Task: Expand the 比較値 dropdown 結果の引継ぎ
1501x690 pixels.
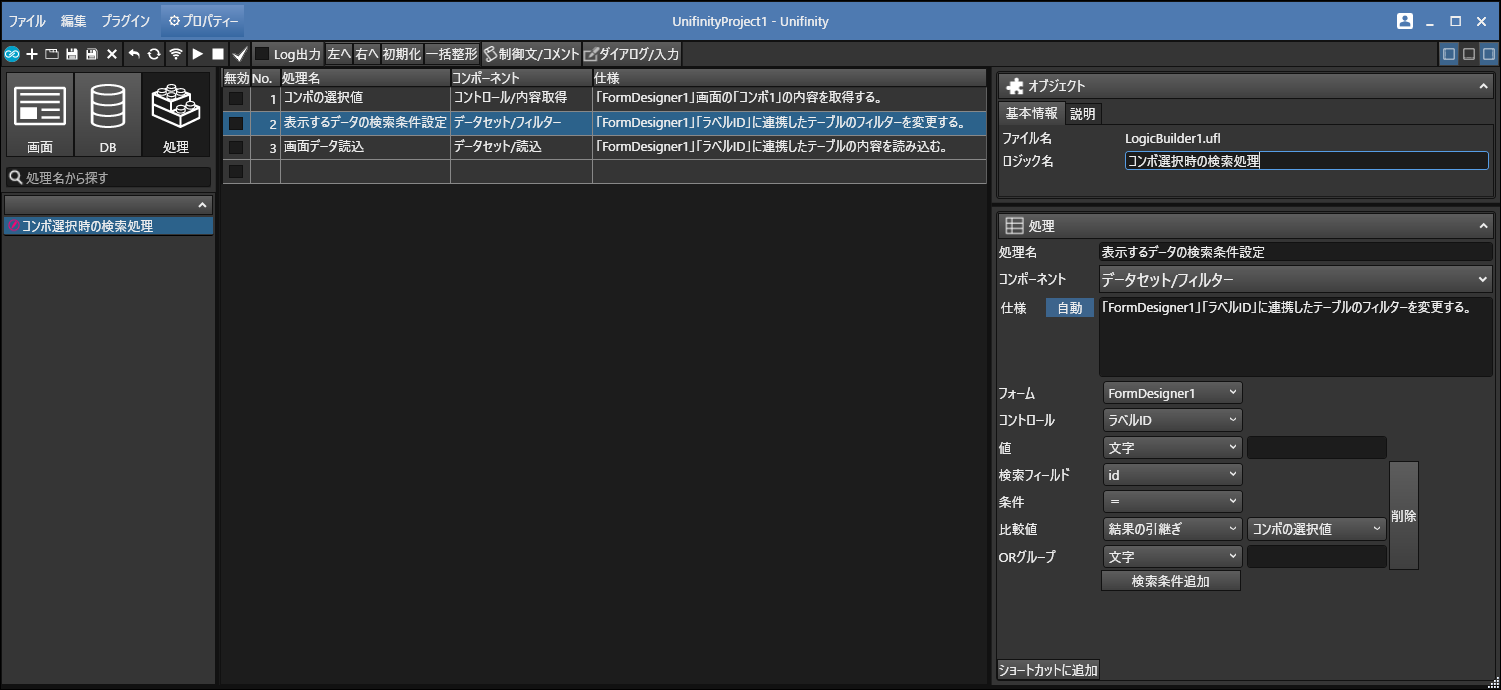Action: [1172, 529]
